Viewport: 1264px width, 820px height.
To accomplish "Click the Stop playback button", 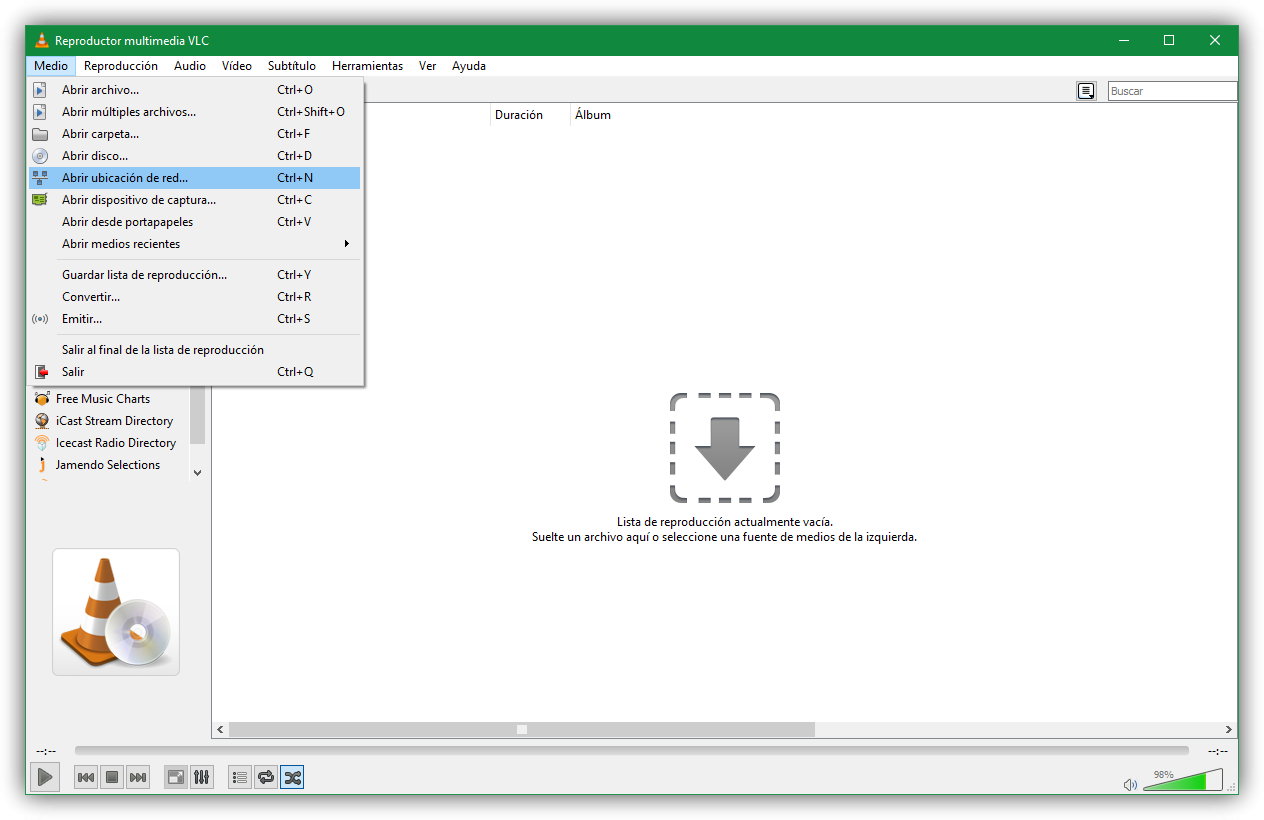I will (x=112, y=777).
